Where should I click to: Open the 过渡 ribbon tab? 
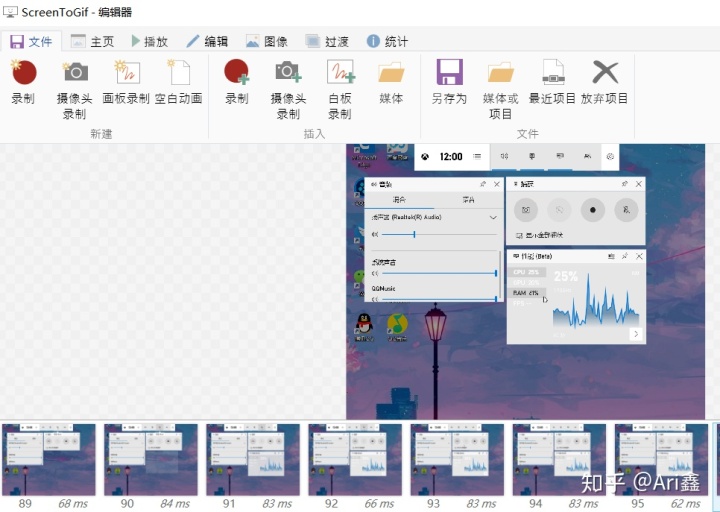point(327,42)
